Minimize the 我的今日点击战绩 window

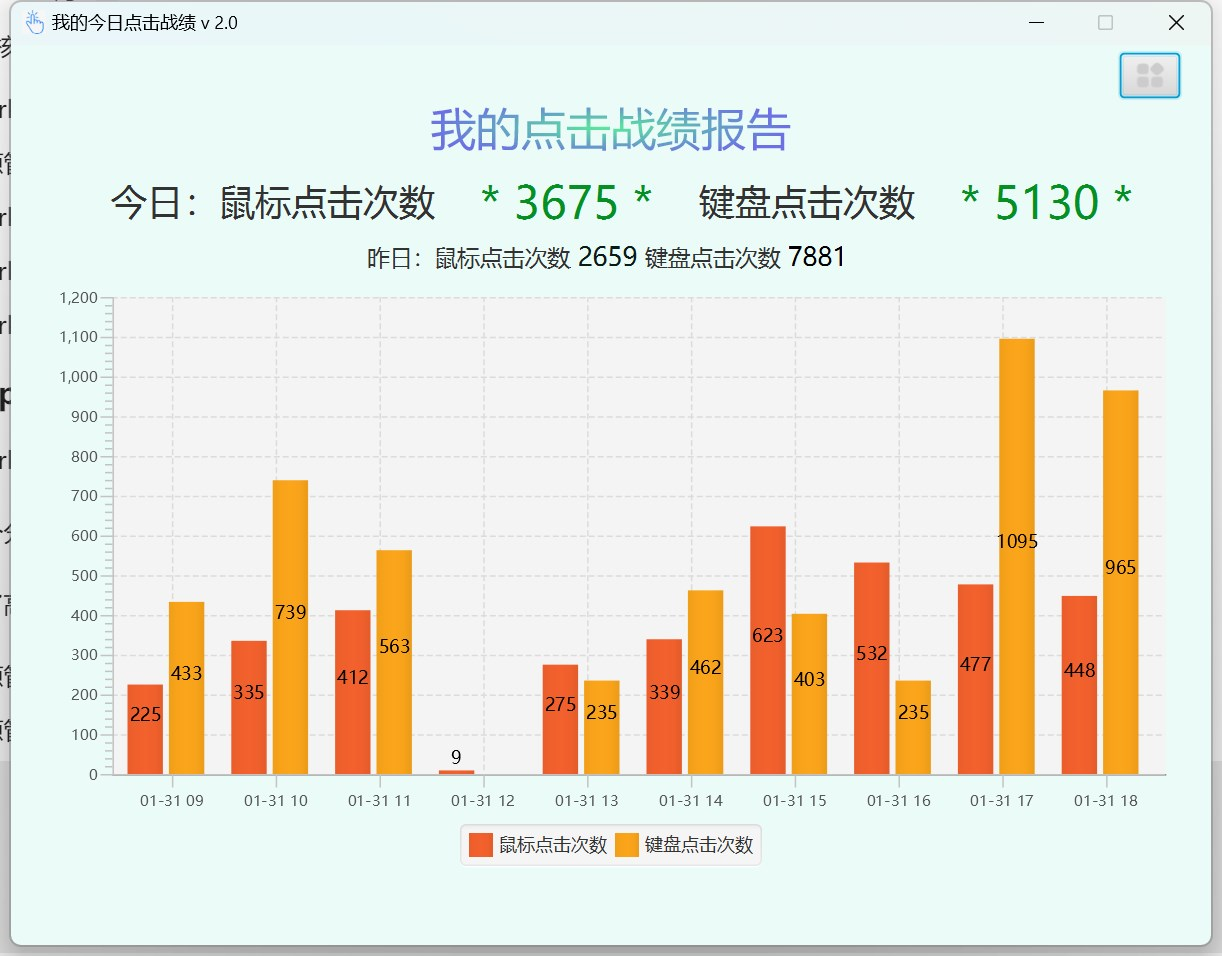pos(1036,22)
